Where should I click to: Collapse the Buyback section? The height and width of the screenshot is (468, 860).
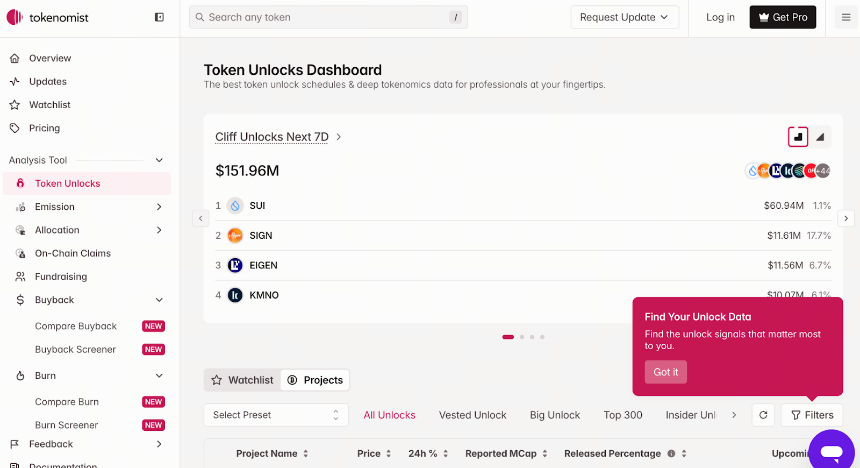[159, 300]
